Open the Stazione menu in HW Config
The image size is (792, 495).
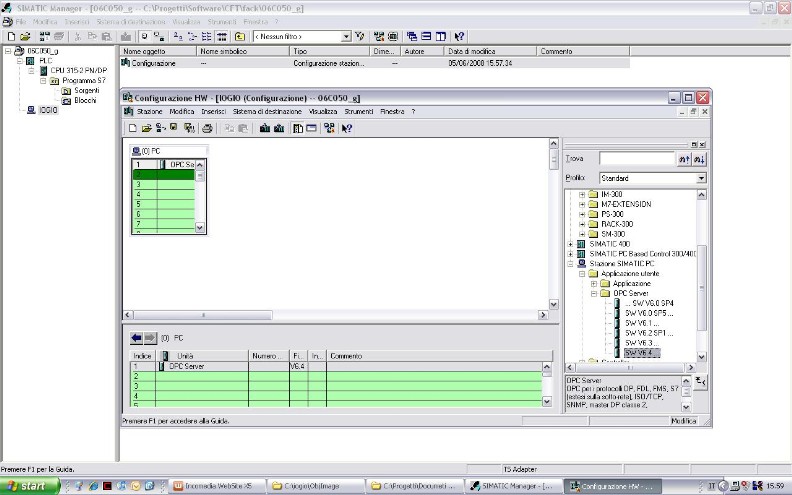coord(150,112)
